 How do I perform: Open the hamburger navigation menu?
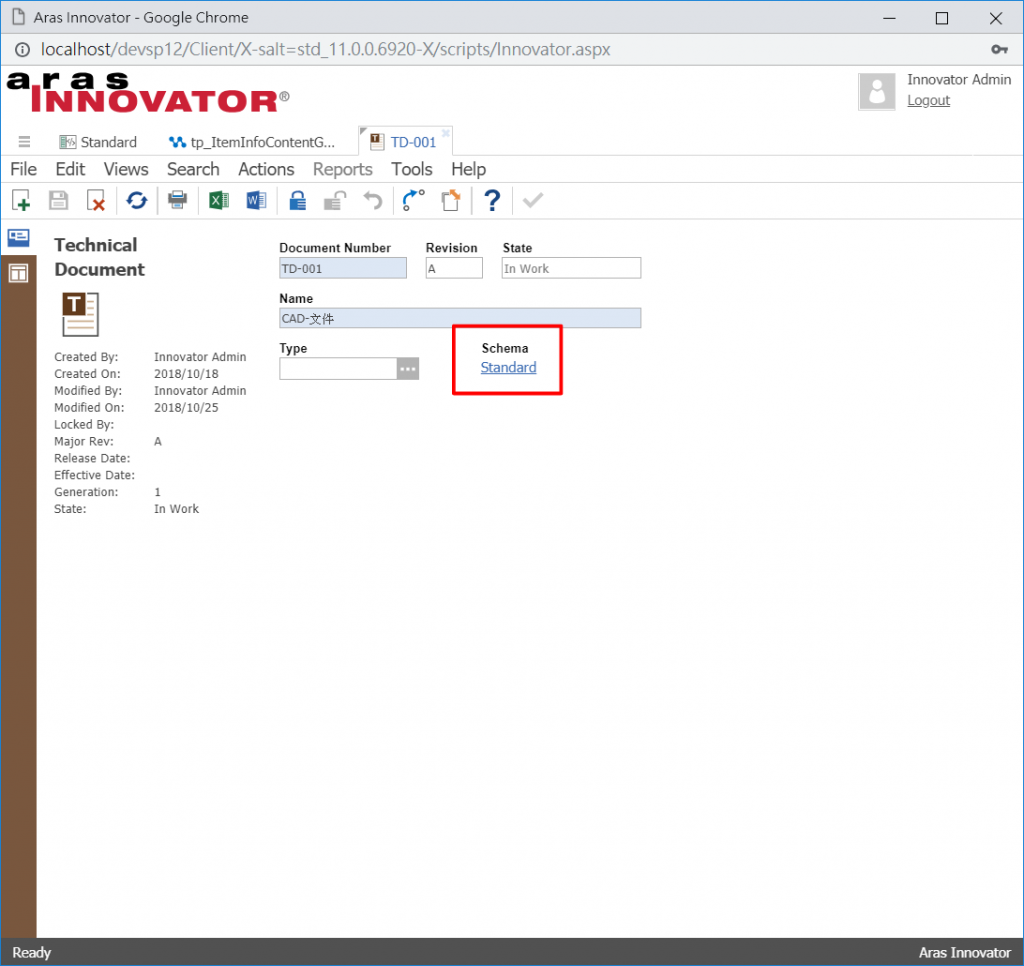click(x=24, y=142)
